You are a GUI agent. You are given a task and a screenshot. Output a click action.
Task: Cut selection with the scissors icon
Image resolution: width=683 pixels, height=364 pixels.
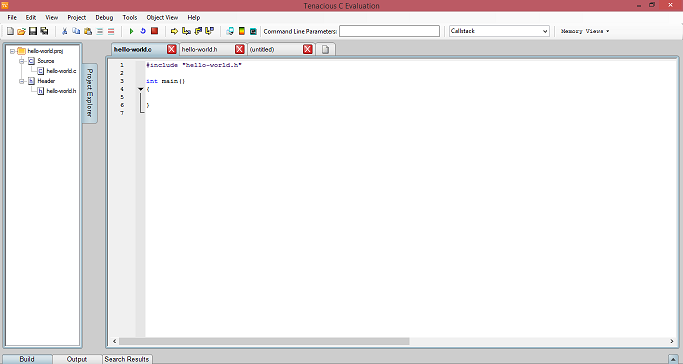(x=64, y=31)
